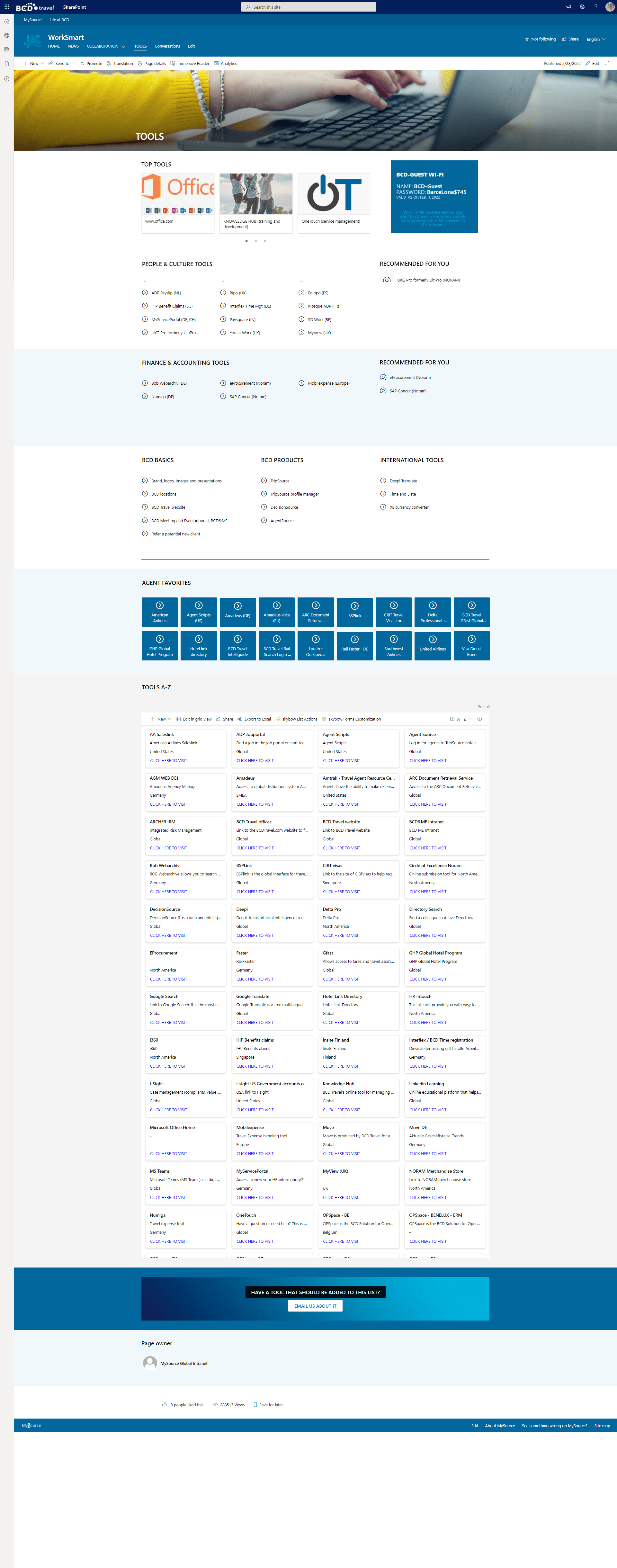This screenshot has height=1568, width=617.
Task: Click Edit in the site navigation
Action: (x=191, y=46)
